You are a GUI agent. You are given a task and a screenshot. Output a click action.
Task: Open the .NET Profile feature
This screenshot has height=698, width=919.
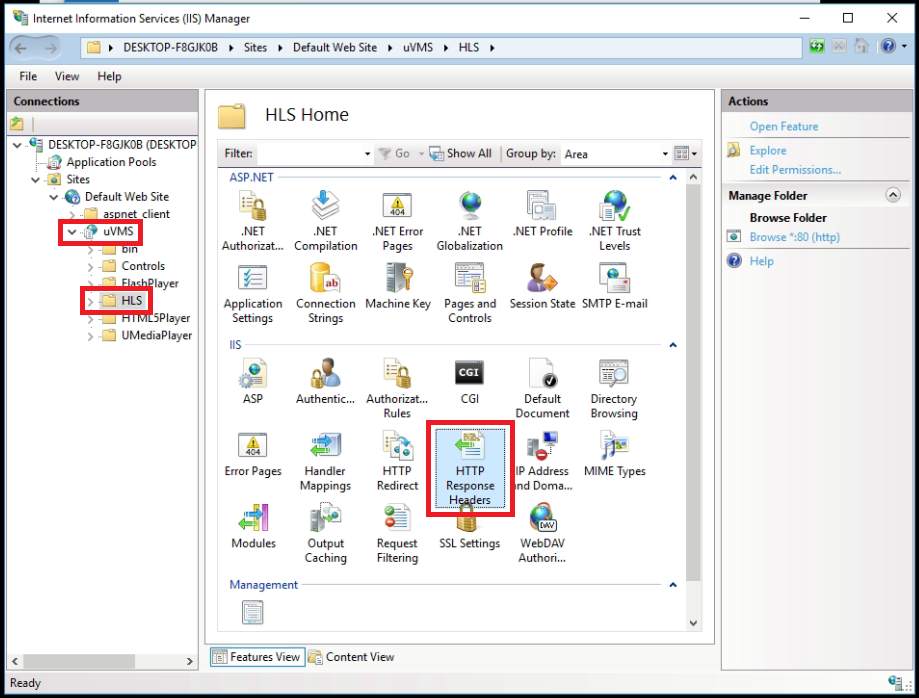[542, 214]
